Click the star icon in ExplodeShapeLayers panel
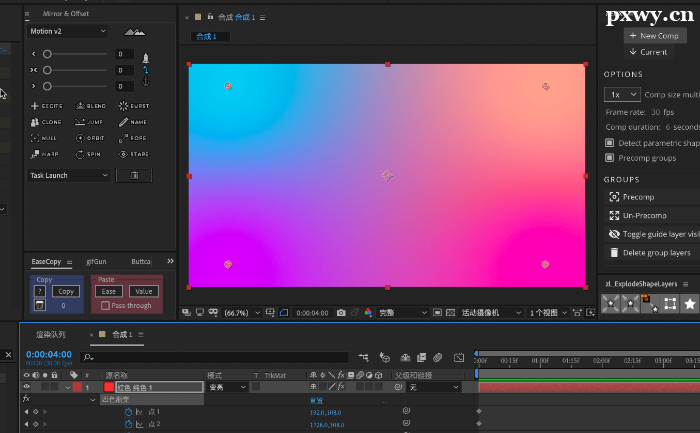This screenshot has width=700, height=433. [689, 304]
